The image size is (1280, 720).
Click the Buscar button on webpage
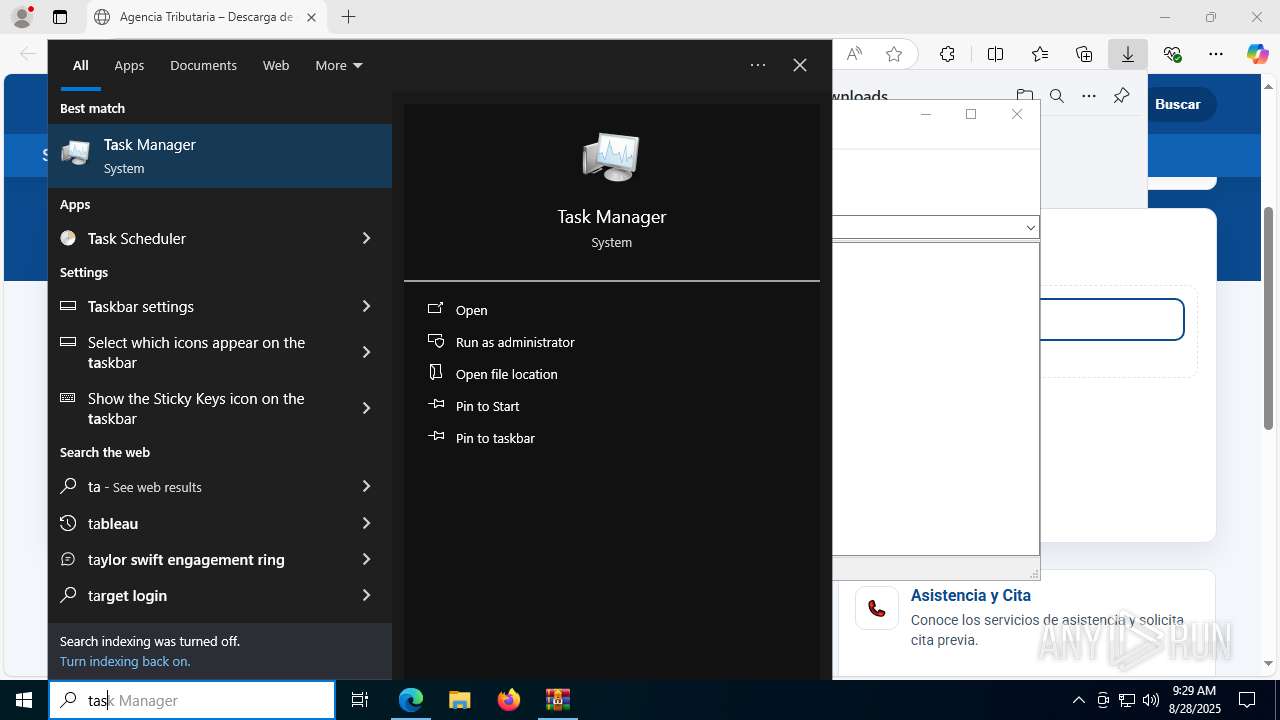coord(1177,104)
